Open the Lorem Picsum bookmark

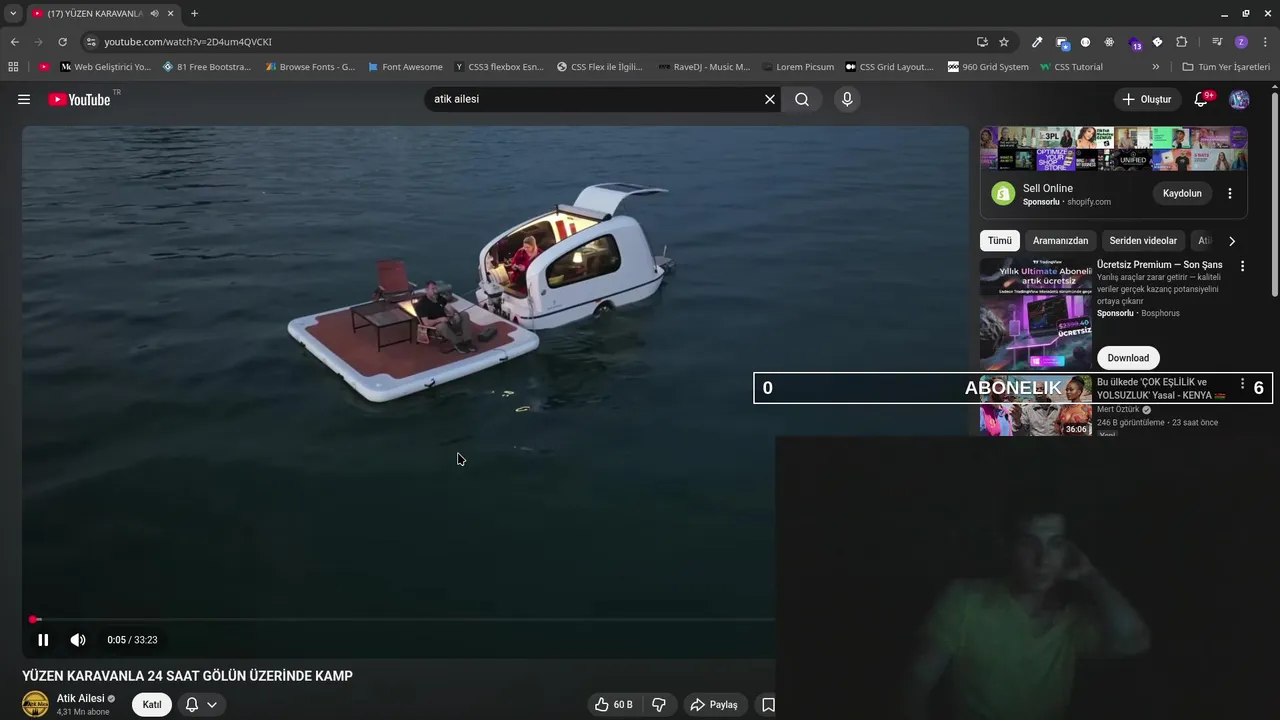(x=797, y=67)
